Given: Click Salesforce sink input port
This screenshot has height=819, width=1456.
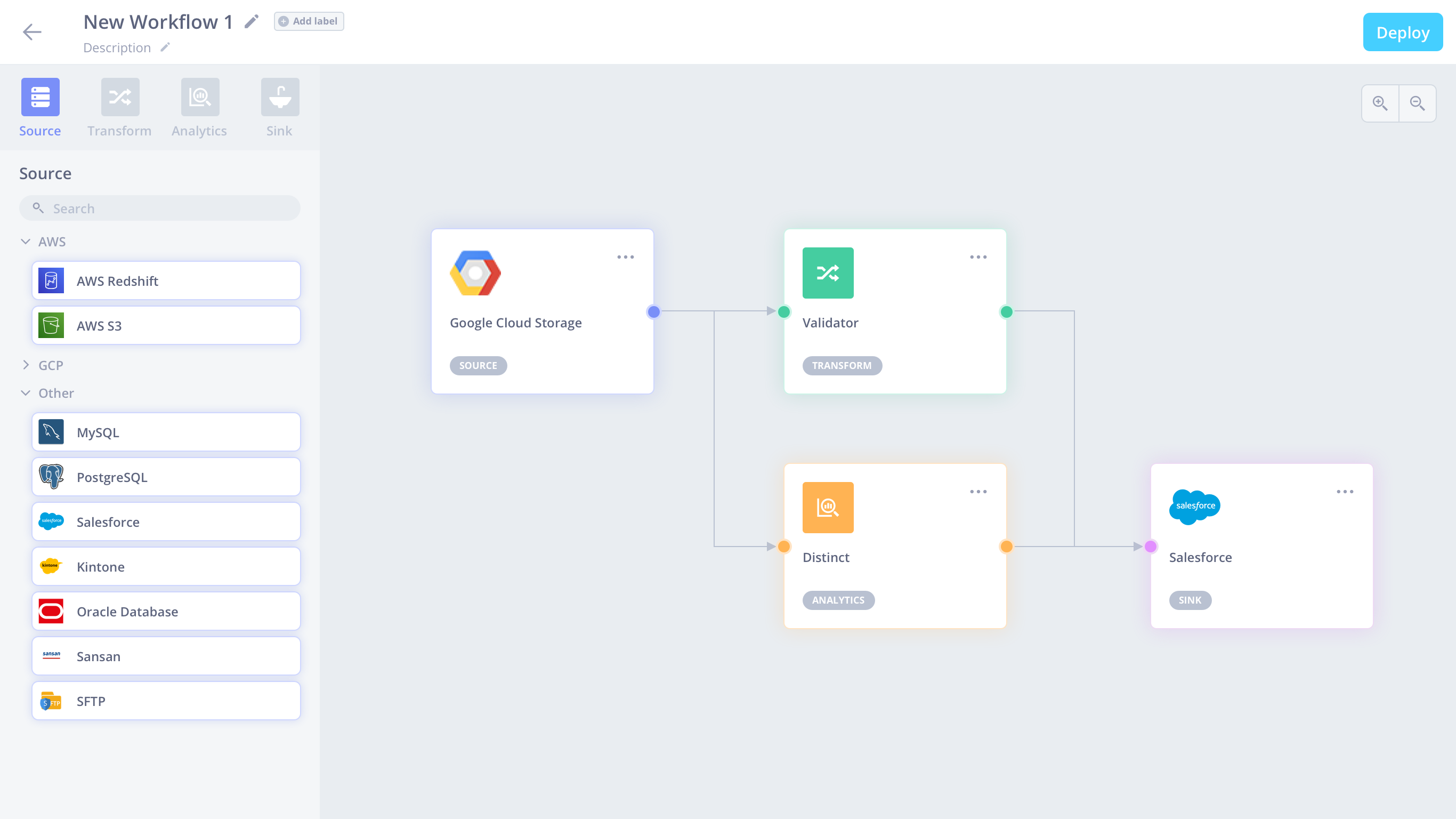Looking at the screenshot, I should click(1151, 547).
